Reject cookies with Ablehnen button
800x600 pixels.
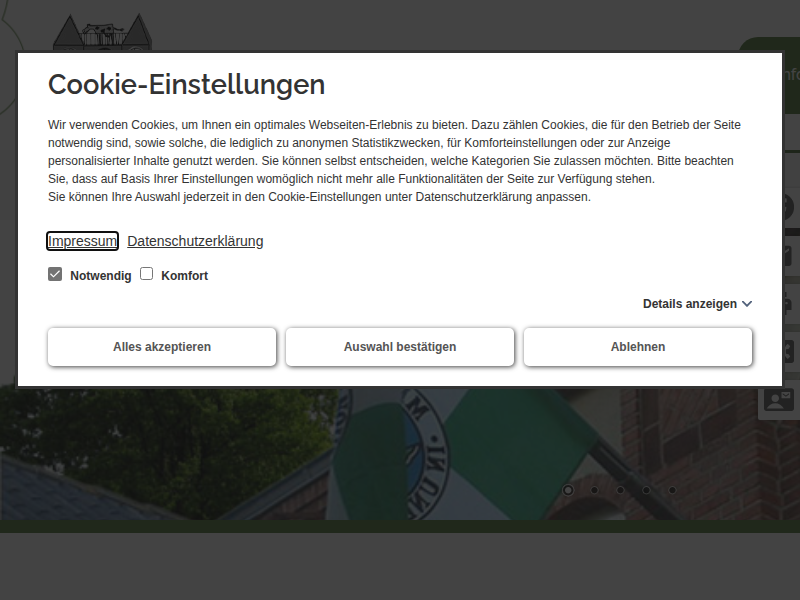pyautogui.click(x=638, y=347)
